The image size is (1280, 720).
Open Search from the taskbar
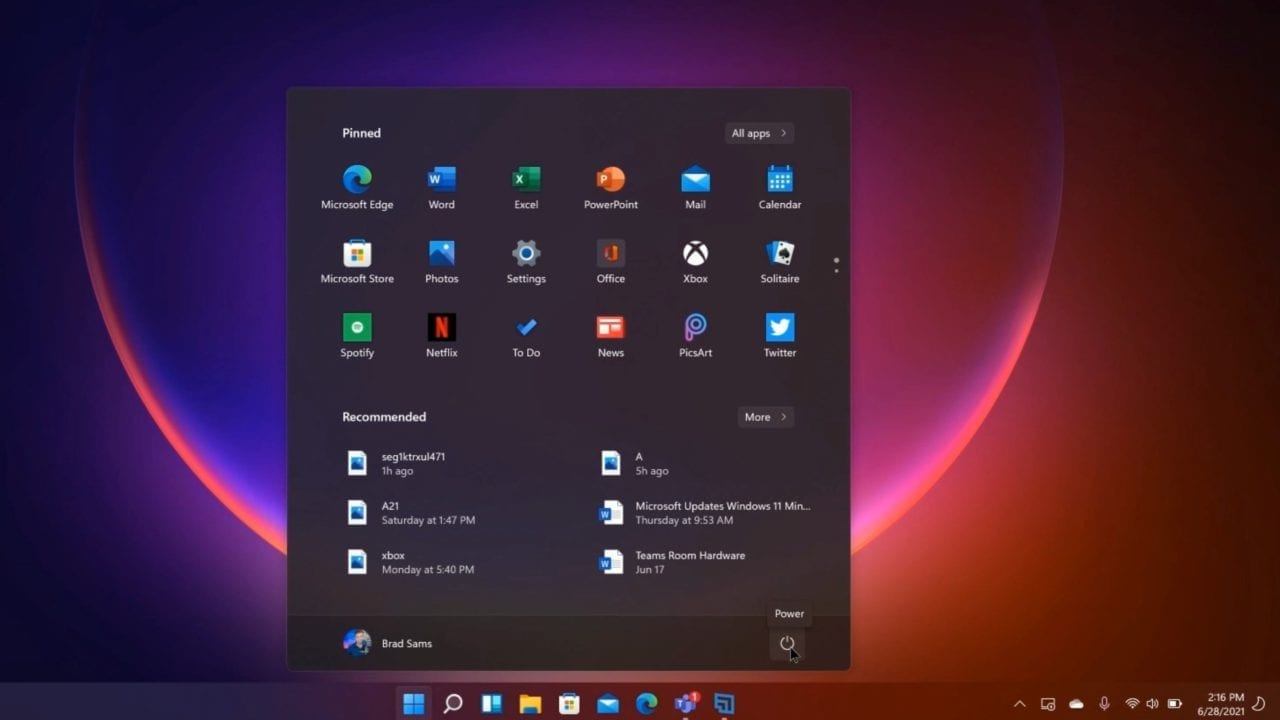tap(452, 704)
